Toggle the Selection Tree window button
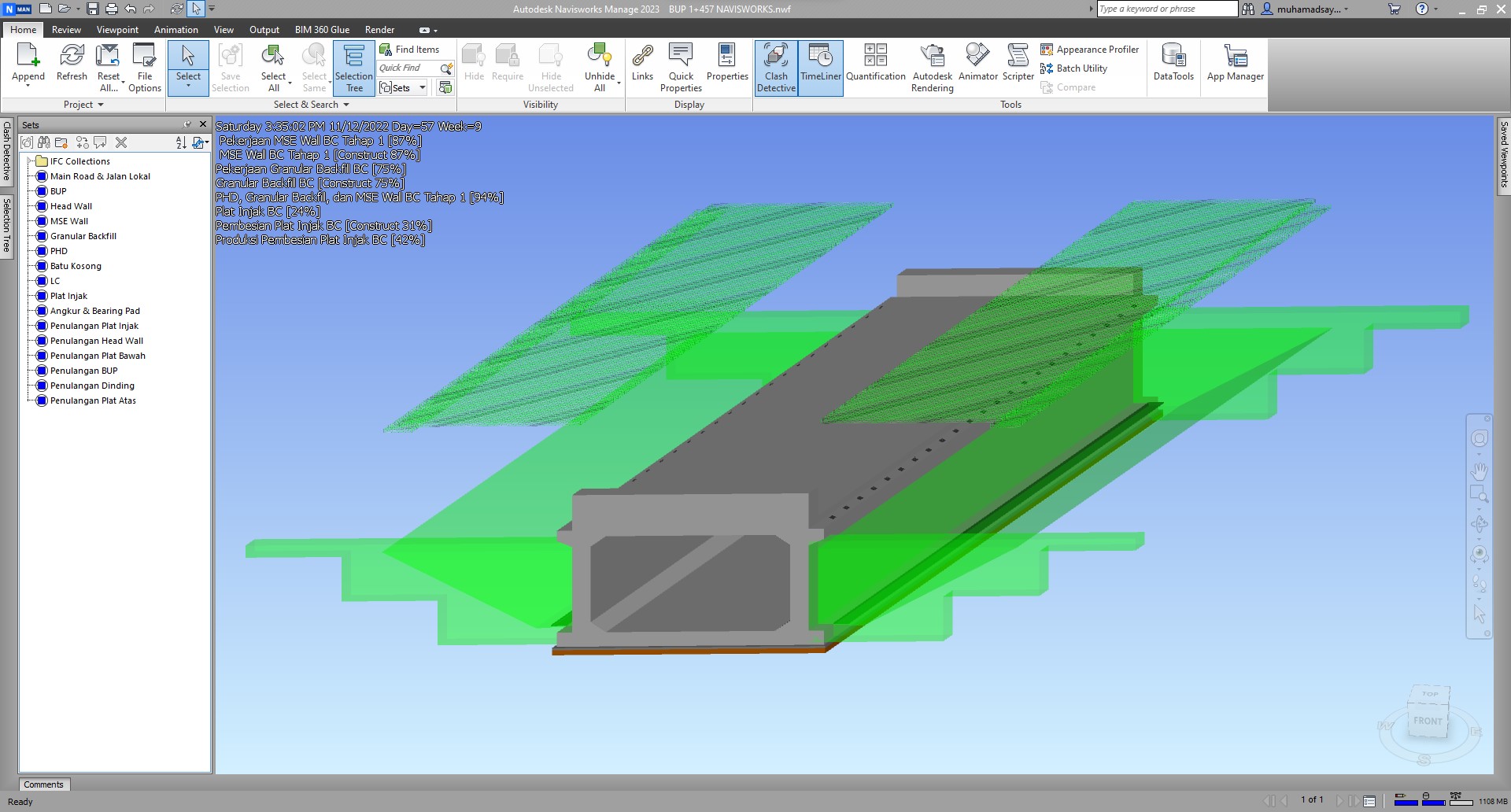The width and height of the screenshot is (1511, 812). pyautogui.click(x=354, y=68)
